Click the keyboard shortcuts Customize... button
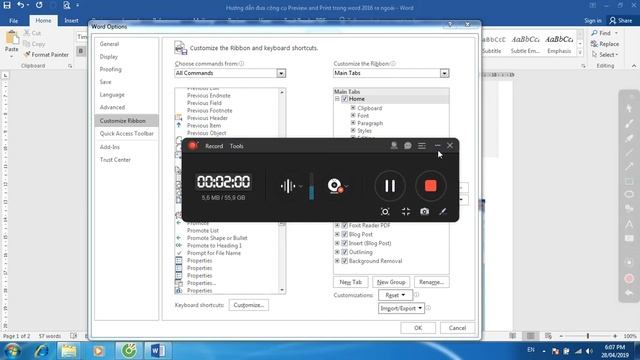 click(249, 305)
